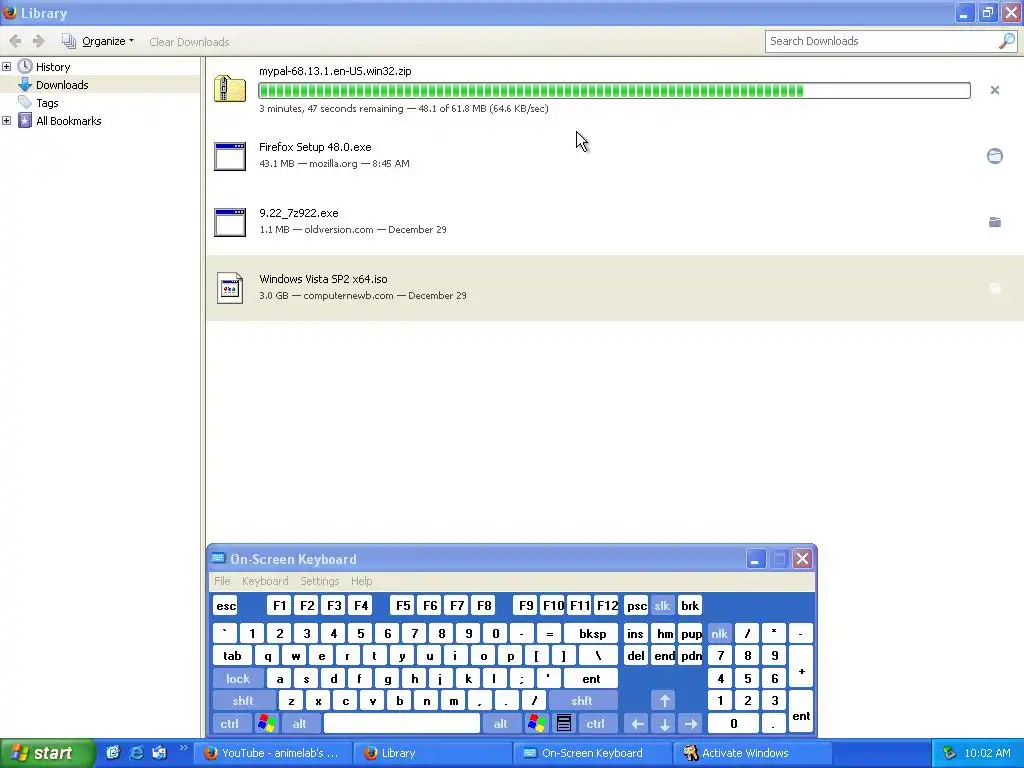
Task: Select the Downloads arrow icon in sidebar
Action: point(25,85)
